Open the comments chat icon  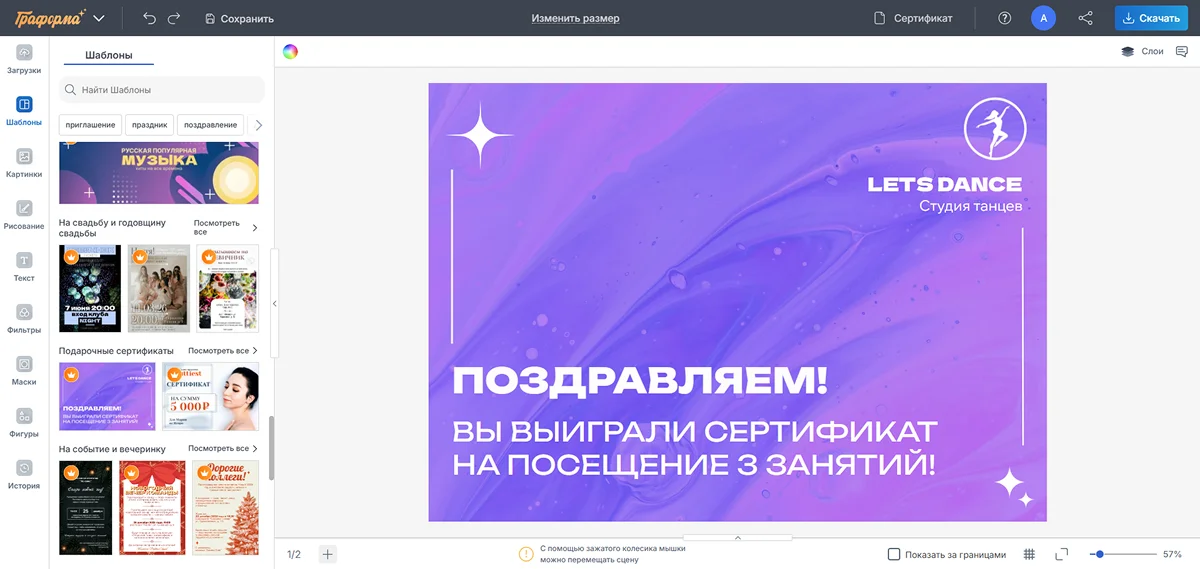tap(1181, 51)
